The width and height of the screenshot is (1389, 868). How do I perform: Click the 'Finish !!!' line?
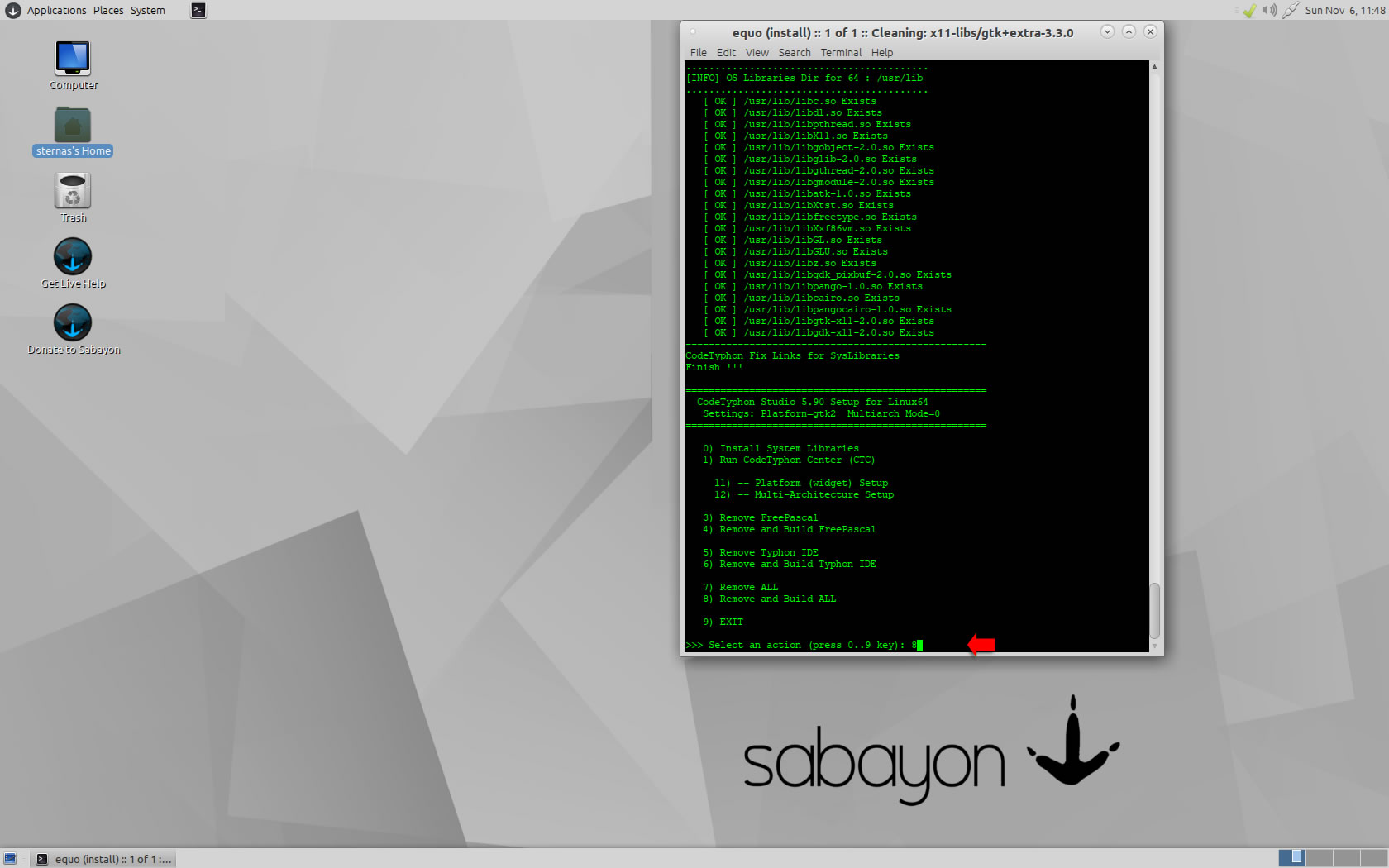tap(714, 367)
